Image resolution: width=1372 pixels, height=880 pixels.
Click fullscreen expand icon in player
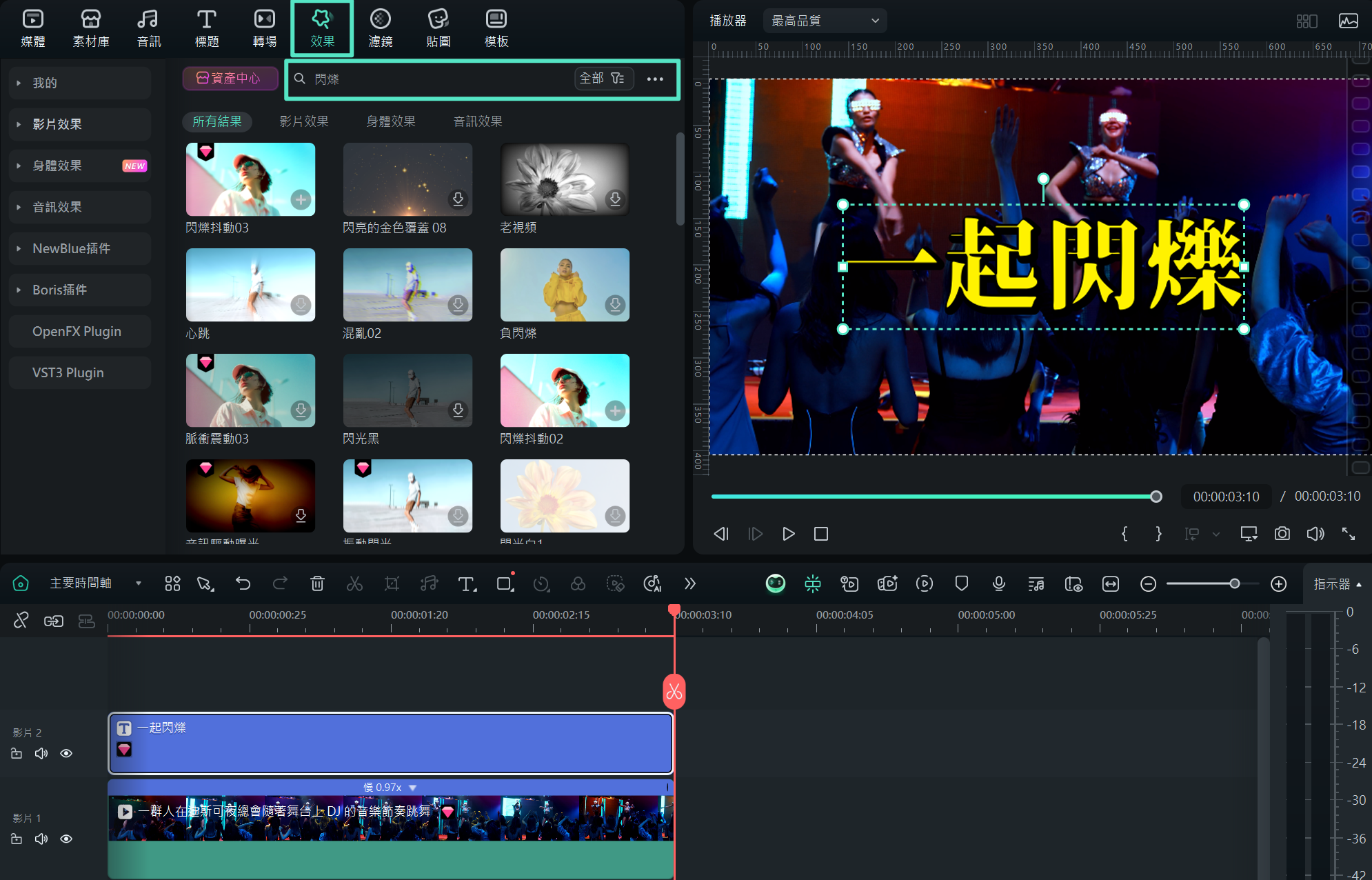pyautogui.click(x=1349, y=534)
